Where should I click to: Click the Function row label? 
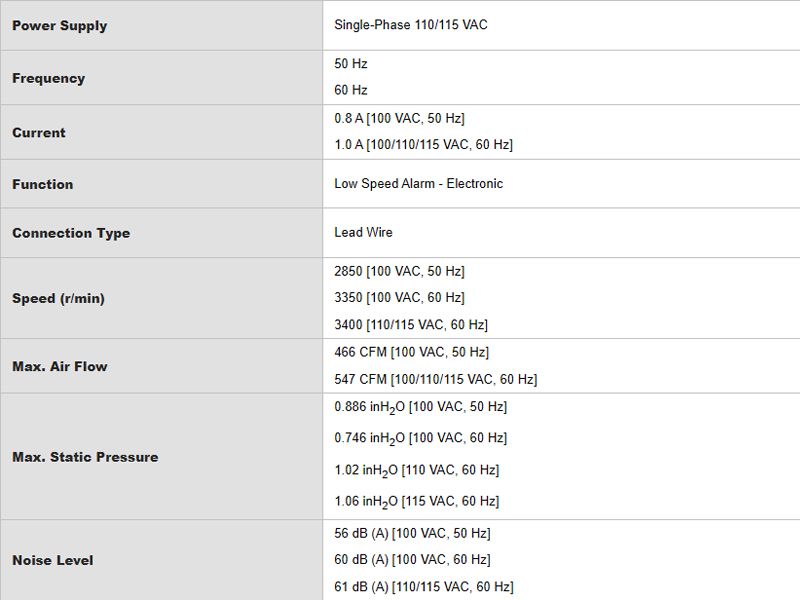point(42,184)
